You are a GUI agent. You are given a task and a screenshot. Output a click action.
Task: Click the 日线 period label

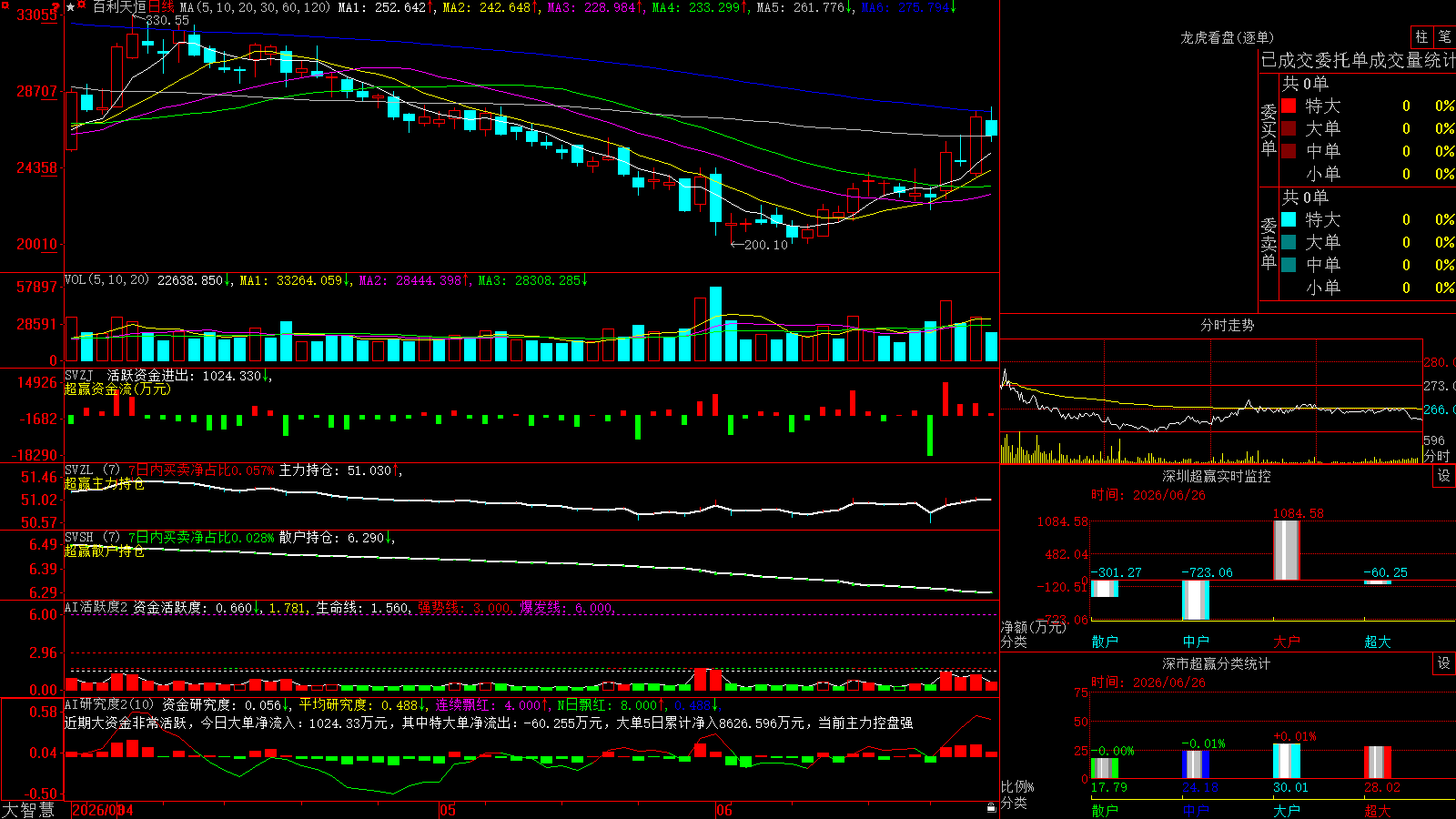point(161,6)
